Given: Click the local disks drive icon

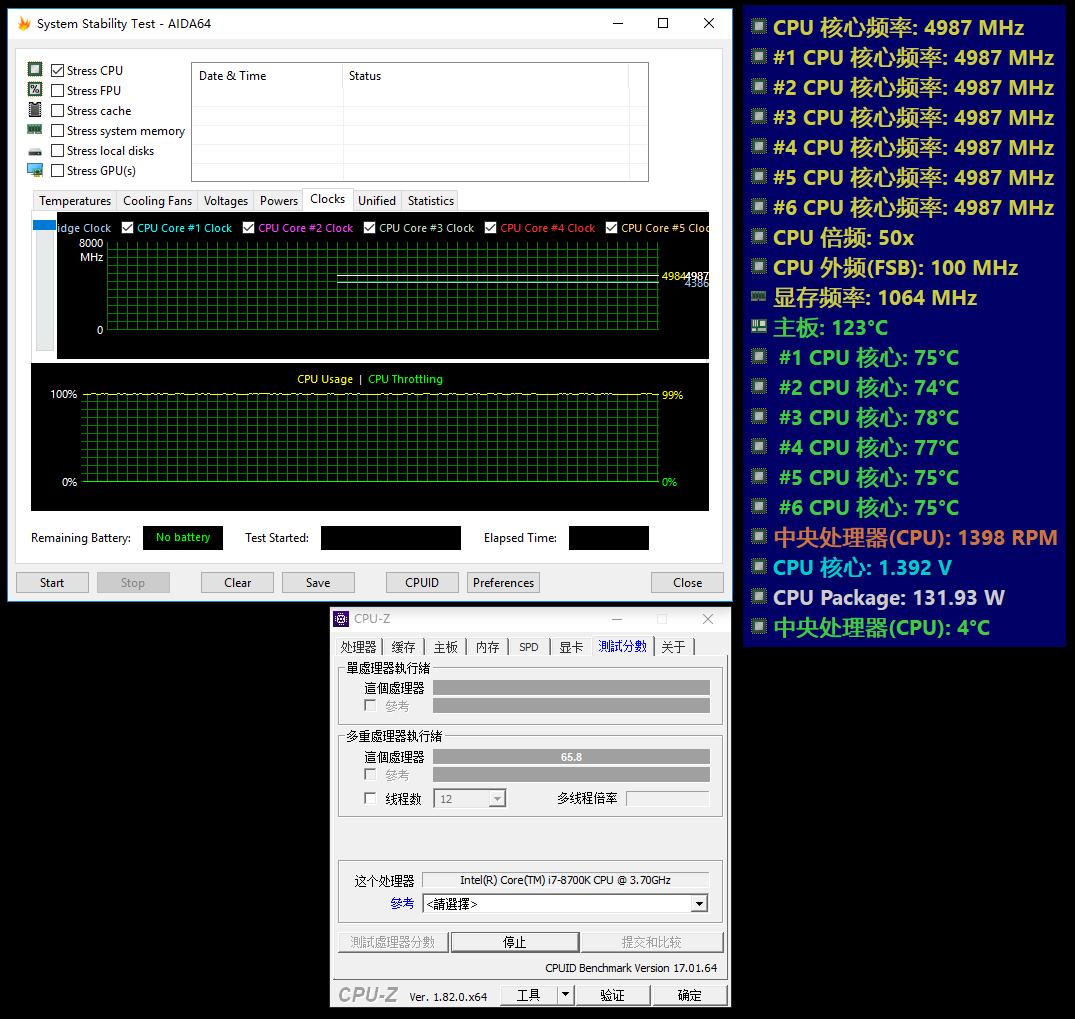Looking at the screenshot, I should (x=35, y=152).
